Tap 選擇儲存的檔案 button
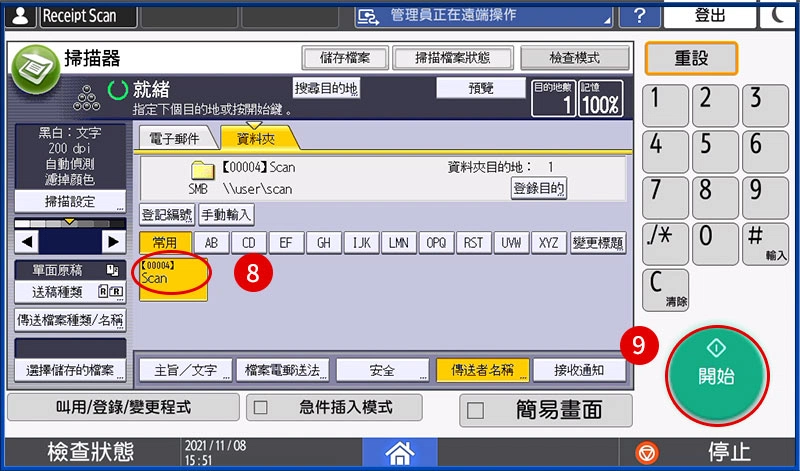This screenshot has height=471, width=800. [x=70, y=370]
